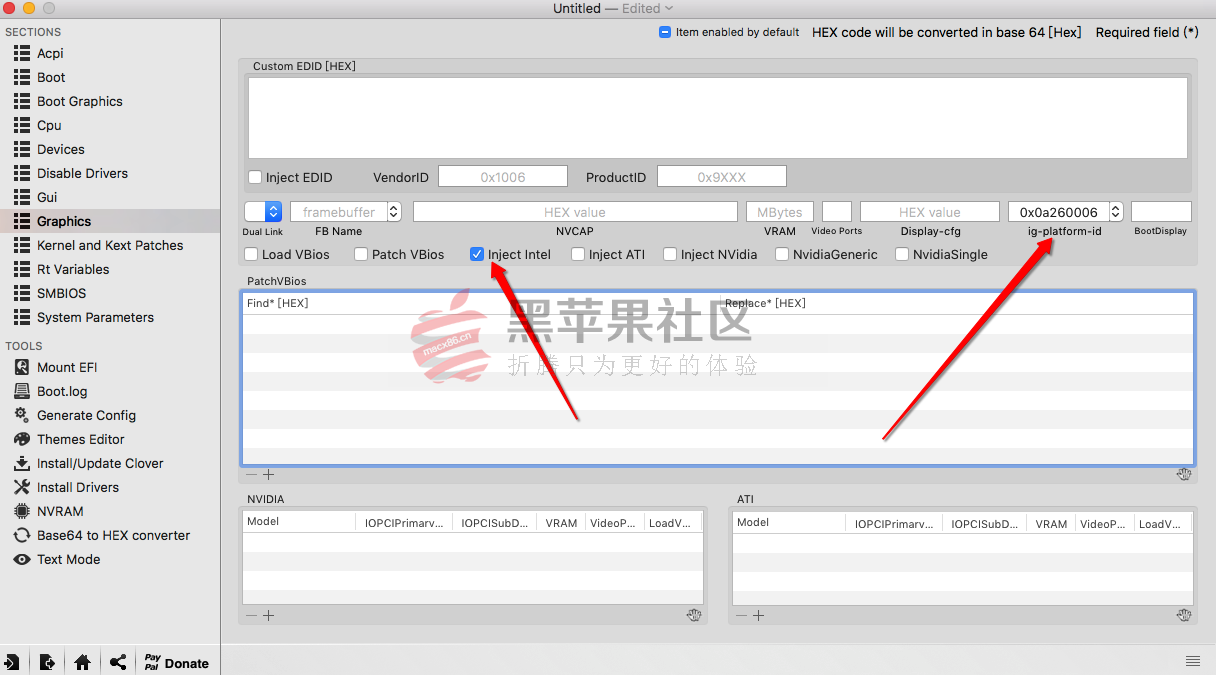Image resolution: width=1216 pixels, height=675 pixels.
Task: Click the hand icon under NVIDIA table
Action: [x=694, y=615]
